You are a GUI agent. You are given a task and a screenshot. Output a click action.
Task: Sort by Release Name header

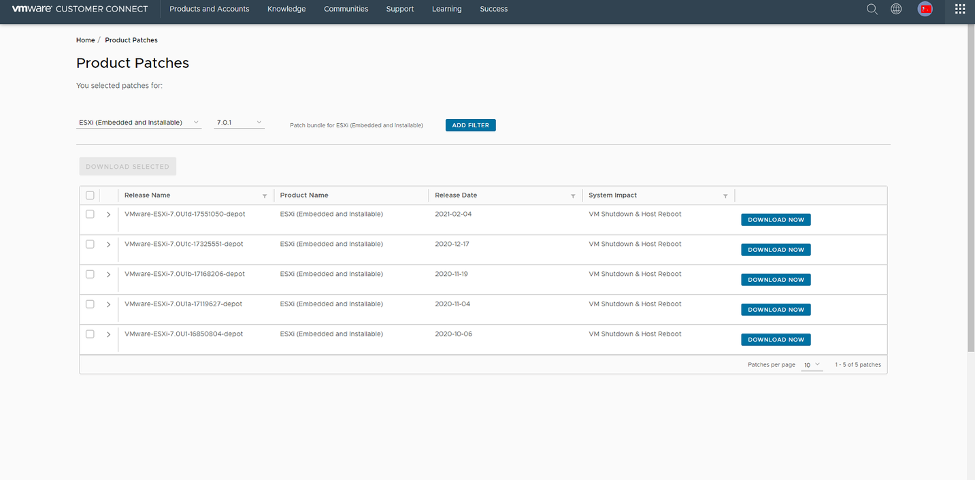click(x=147, y=196)
